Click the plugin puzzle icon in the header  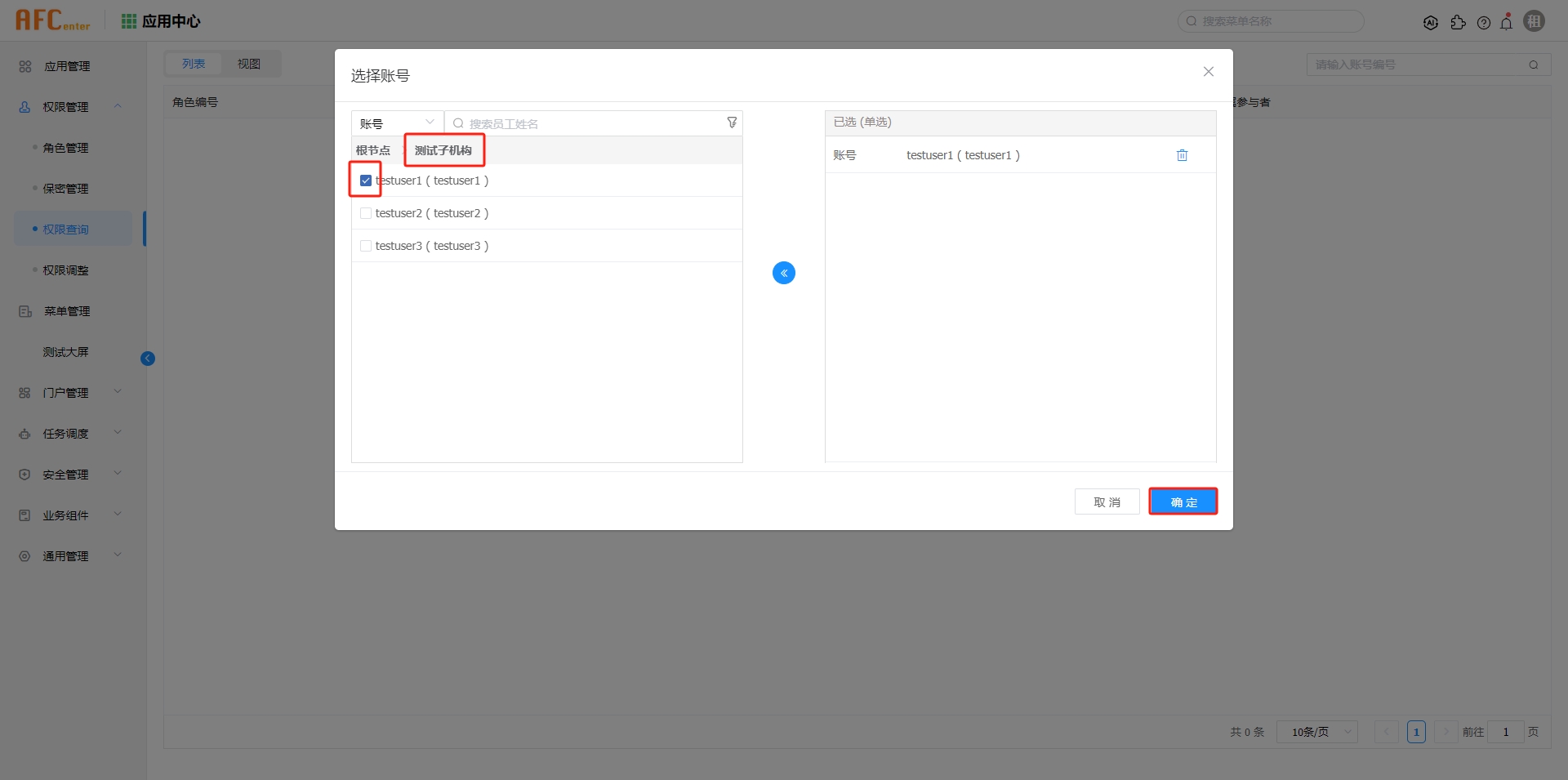(1459, 22)
